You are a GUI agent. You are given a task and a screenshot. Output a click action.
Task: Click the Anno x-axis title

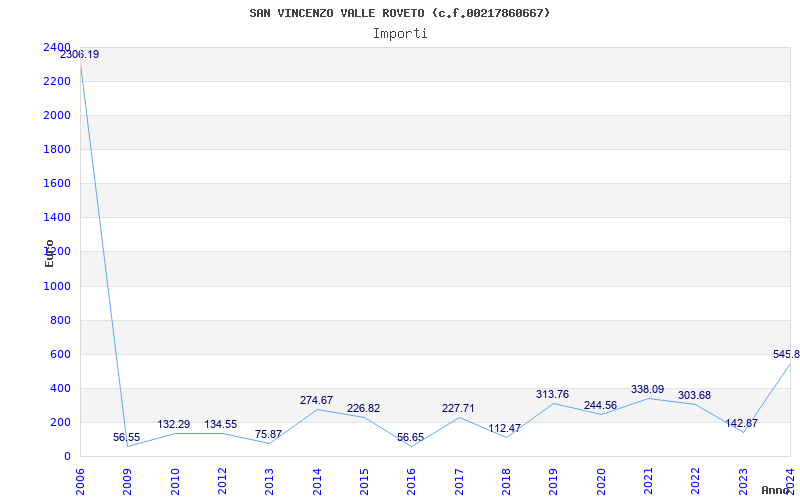click(776, 490)
